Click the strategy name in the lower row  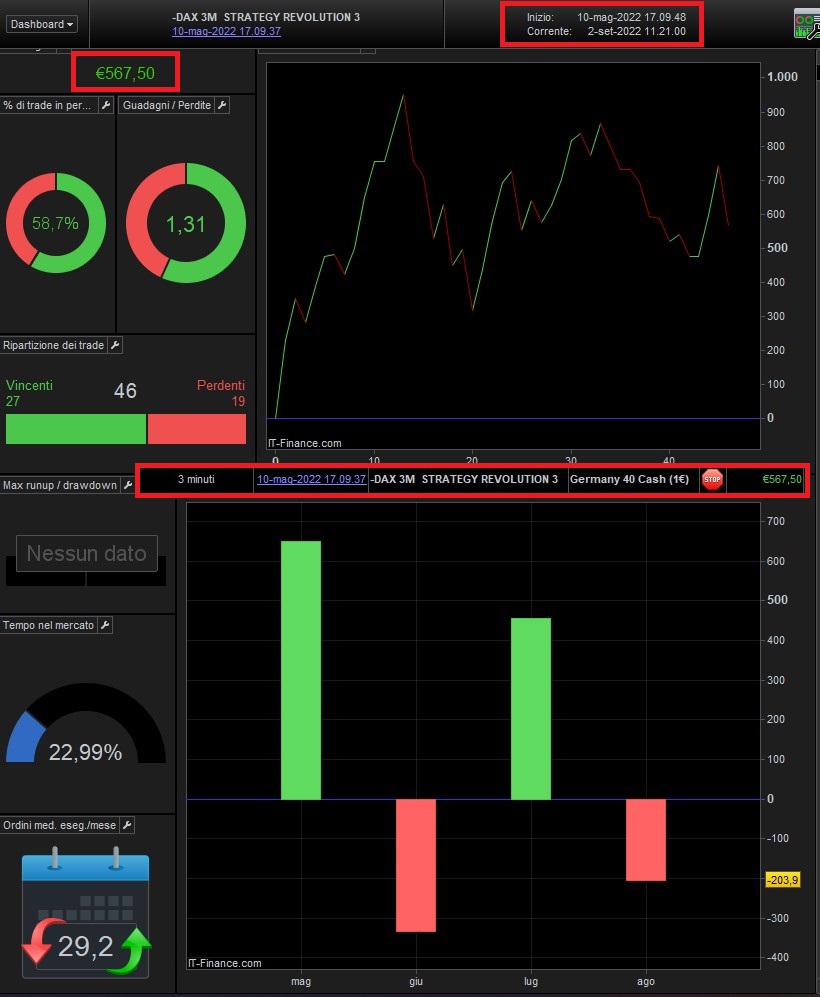point(464,479)
